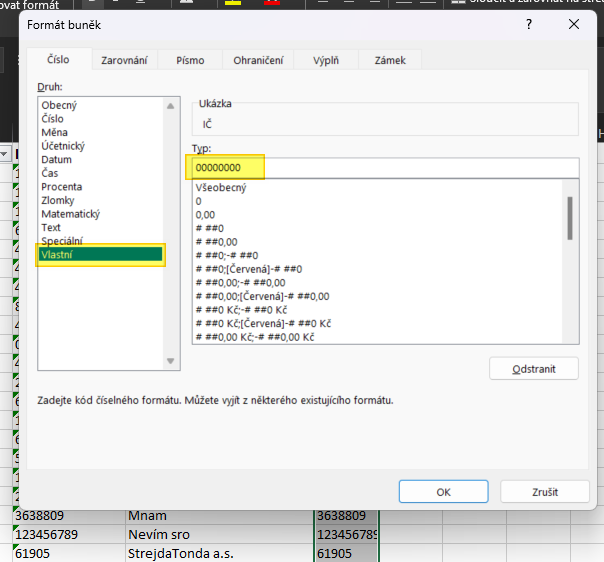
Task: Choose the Měna category
Action: coord(54,132)
